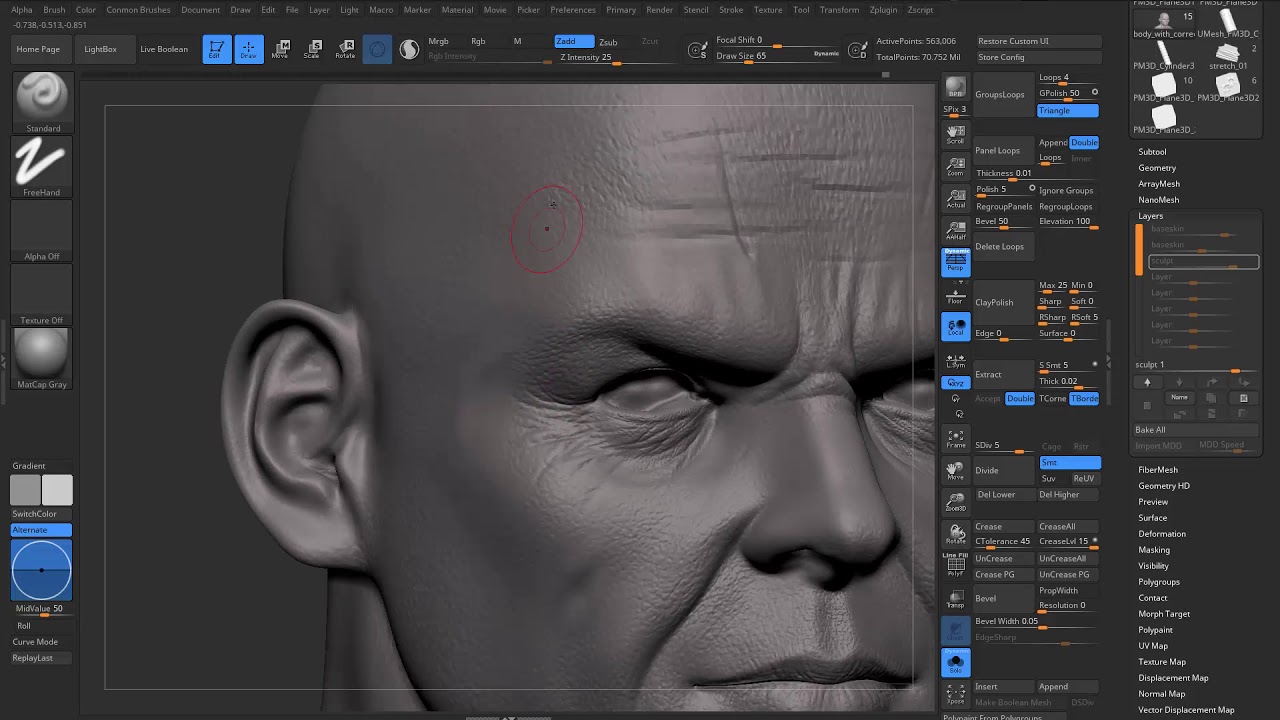Expand the Geometry section

pyautogui.click(x=1157, y=168)
